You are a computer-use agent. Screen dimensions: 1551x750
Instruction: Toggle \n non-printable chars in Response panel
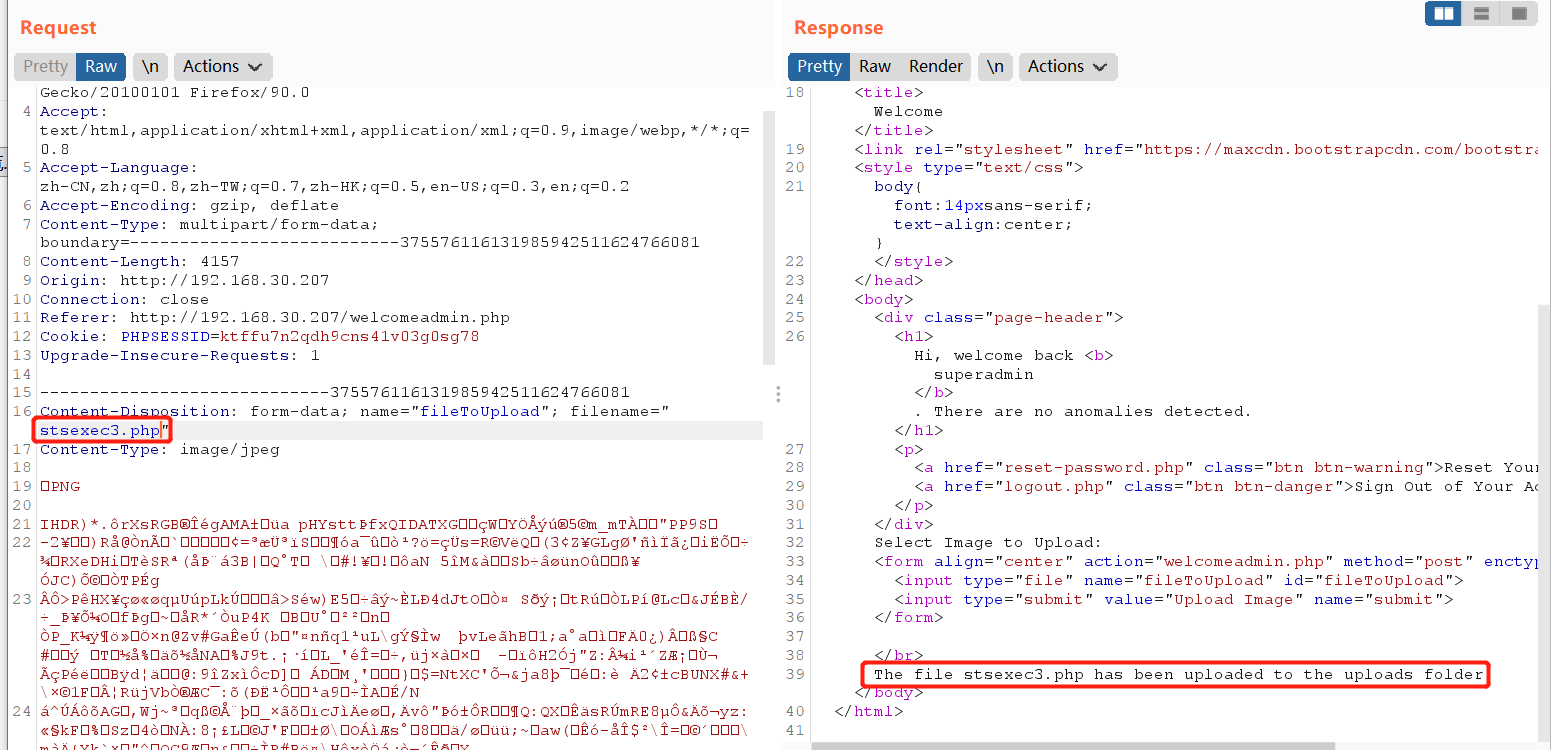click(995, 66)
